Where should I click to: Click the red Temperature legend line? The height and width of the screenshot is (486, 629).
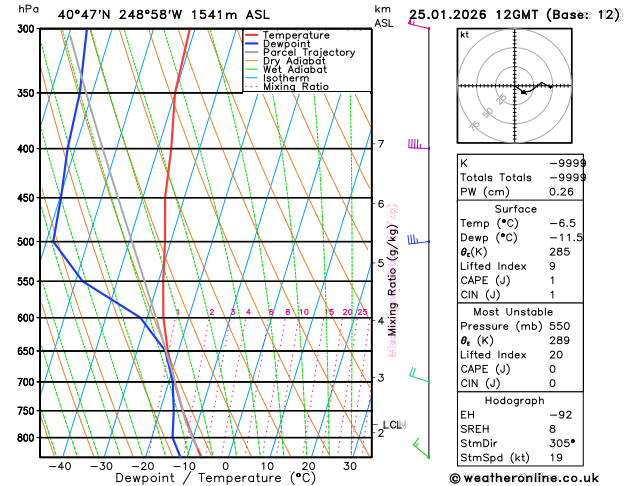(x=252, y=35)
